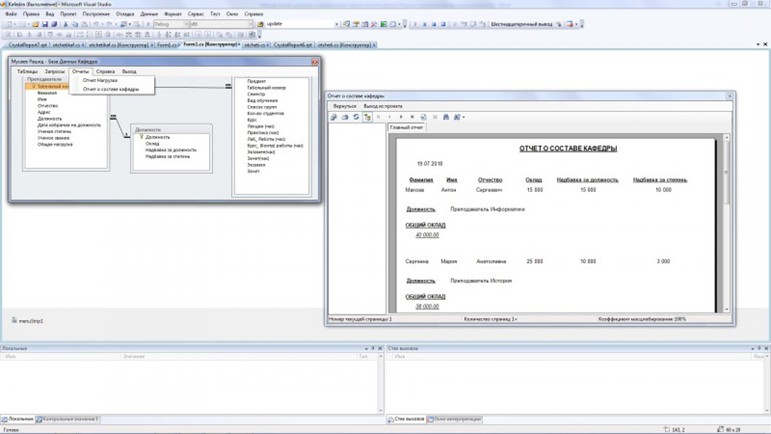Image resolution: width=771 pixels, height=434 pixels.
Task: Switch to CrystalReport2.rpt tab
Action: click(x=28, y=45)
